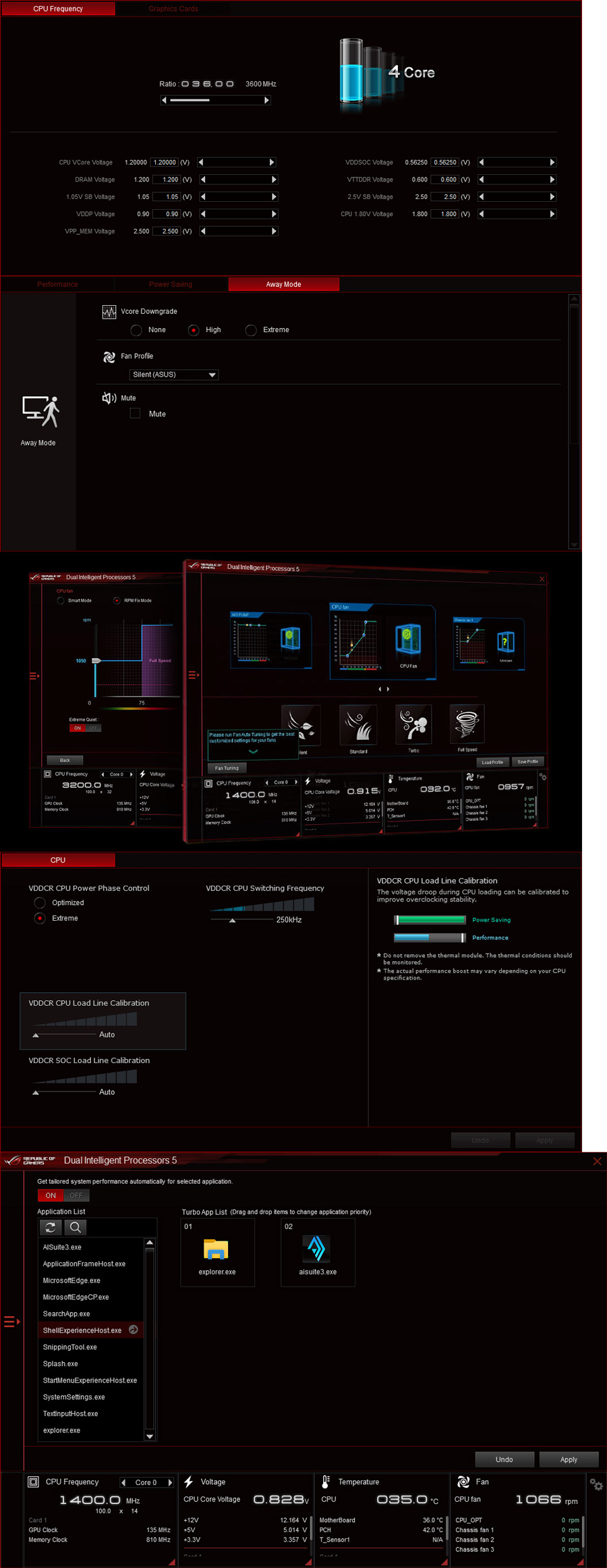Expand the CPU Frequency panel with corner triangle
Image resolution: width=607 pixels, height=1568 pixels.
point(172,1561)
